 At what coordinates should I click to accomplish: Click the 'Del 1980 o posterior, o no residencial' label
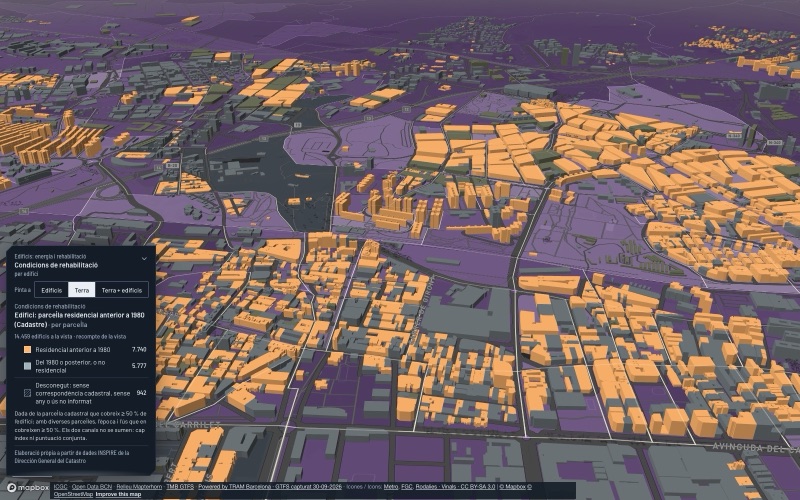(x=70, y=366)
